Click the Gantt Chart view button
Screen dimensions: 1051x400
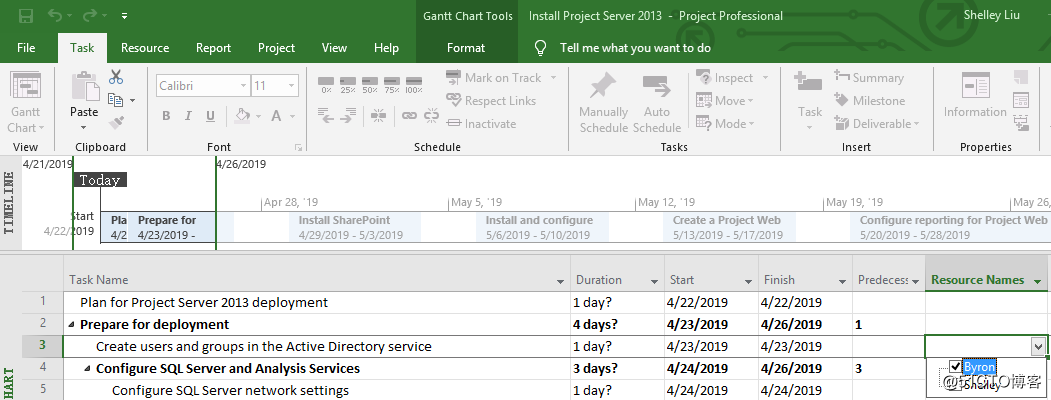(x=26, y=102)
